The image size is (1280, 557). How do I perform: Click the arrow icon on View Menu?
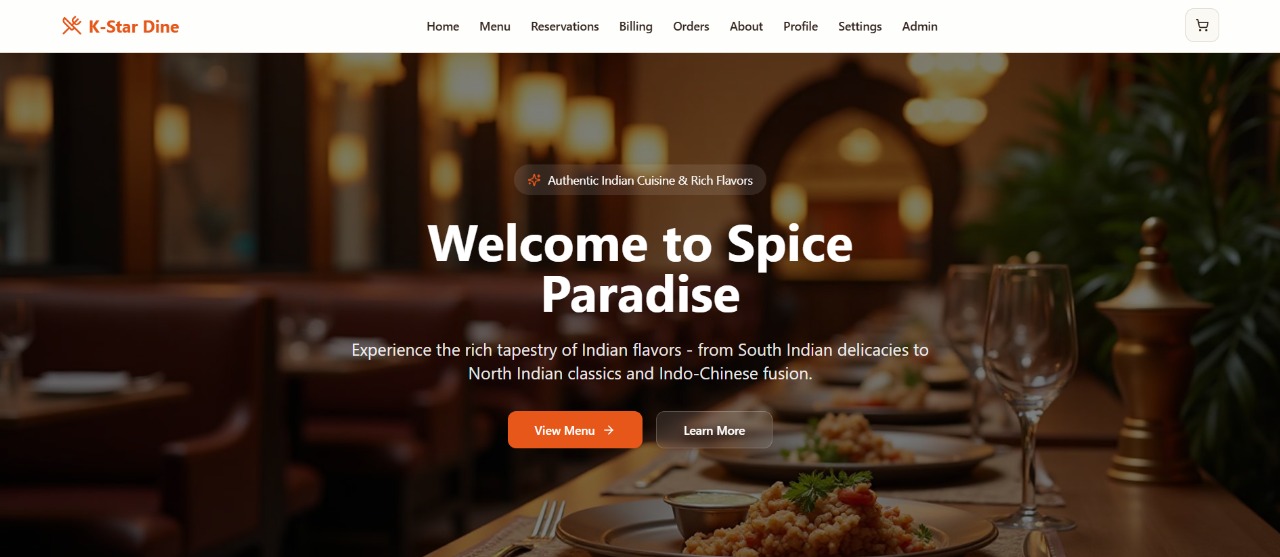coord(609,430)
